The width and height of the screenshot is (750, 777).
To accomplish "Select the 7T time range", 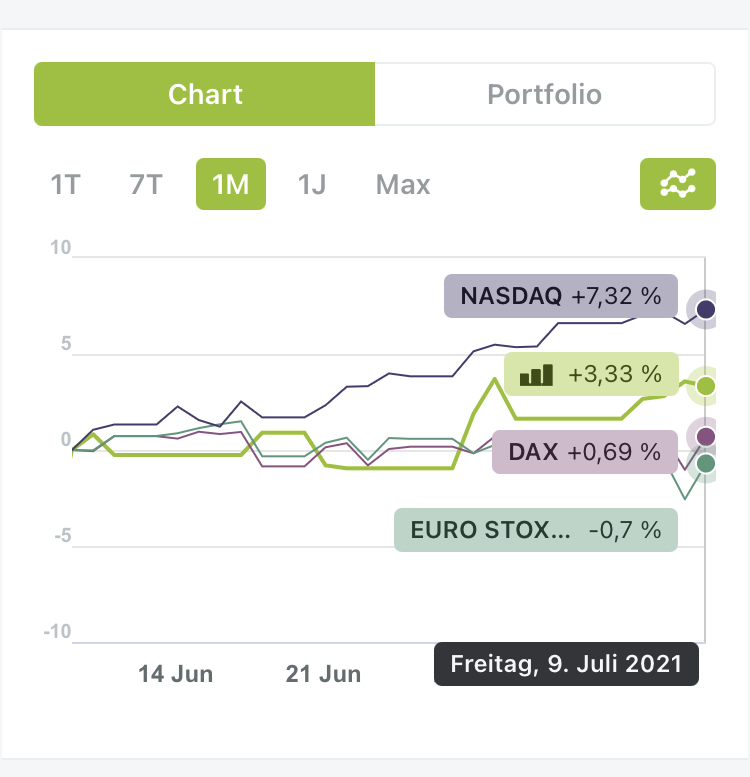I will [146, 185].
